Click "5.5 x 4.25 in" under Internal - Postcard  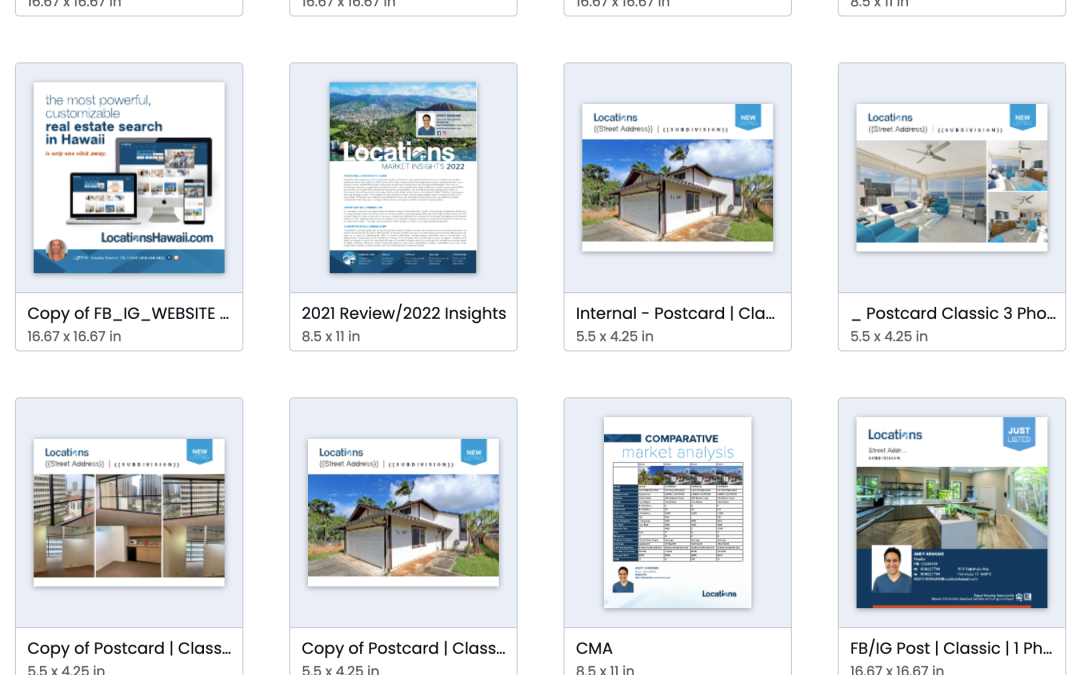pos(614,336)
